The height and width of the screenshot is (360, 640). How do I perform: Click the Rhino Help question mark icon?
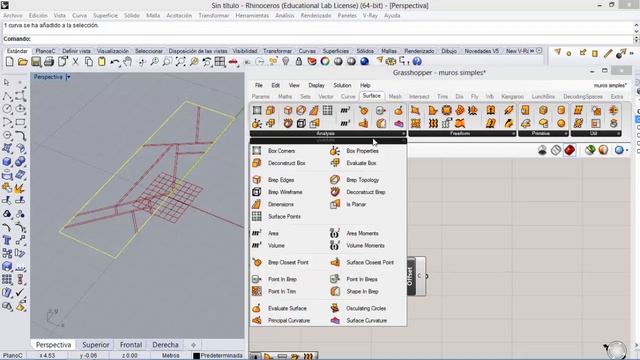tap(417, 61)
